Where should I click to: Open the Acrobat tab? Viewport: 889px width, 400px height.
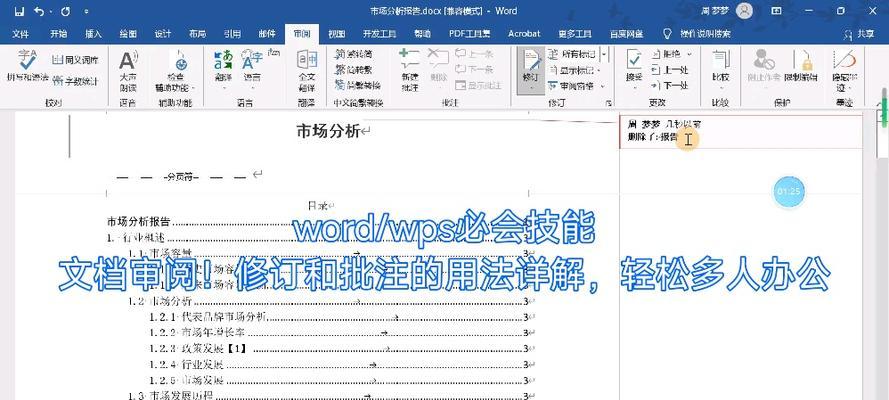point(524,34)
